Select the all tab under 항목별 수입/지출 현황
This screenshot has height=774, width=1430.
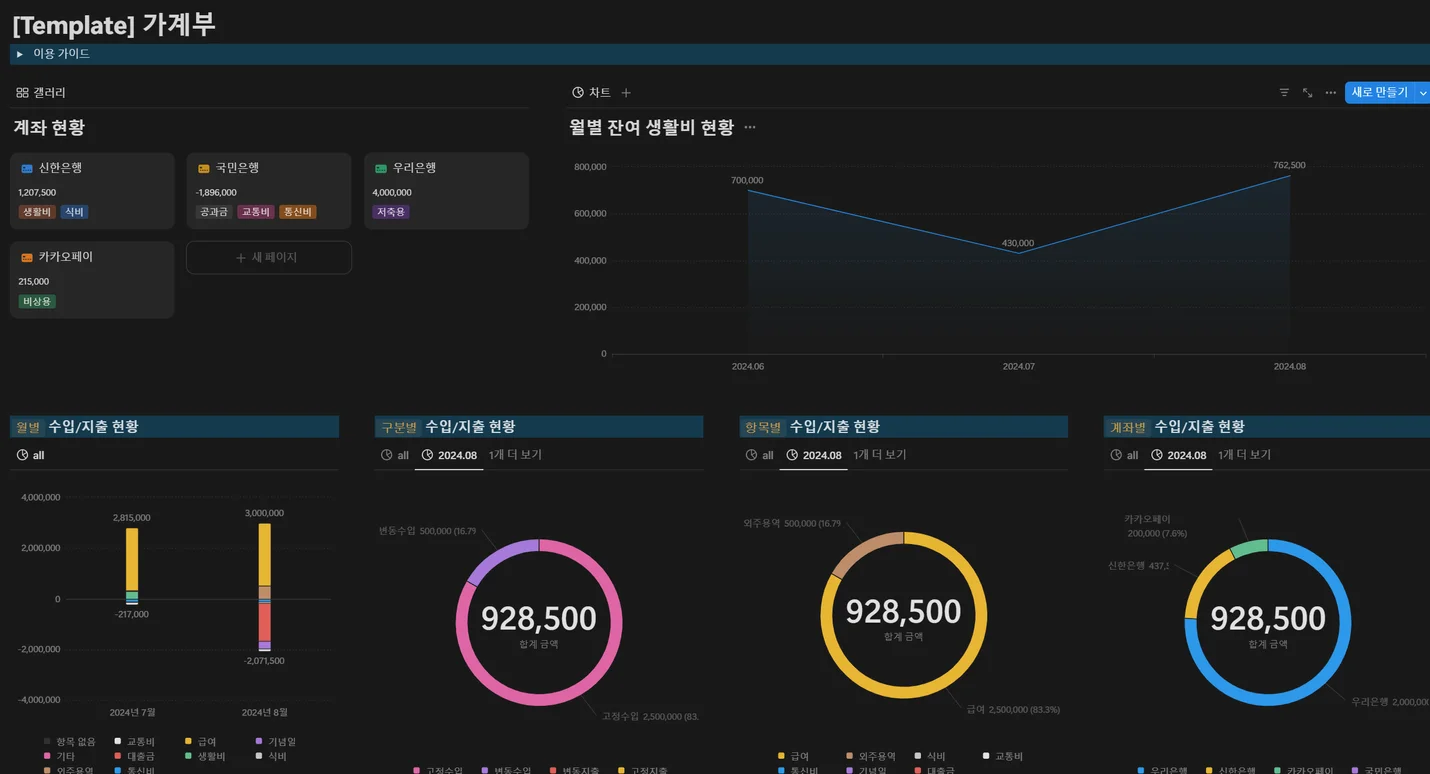point(760,455)
